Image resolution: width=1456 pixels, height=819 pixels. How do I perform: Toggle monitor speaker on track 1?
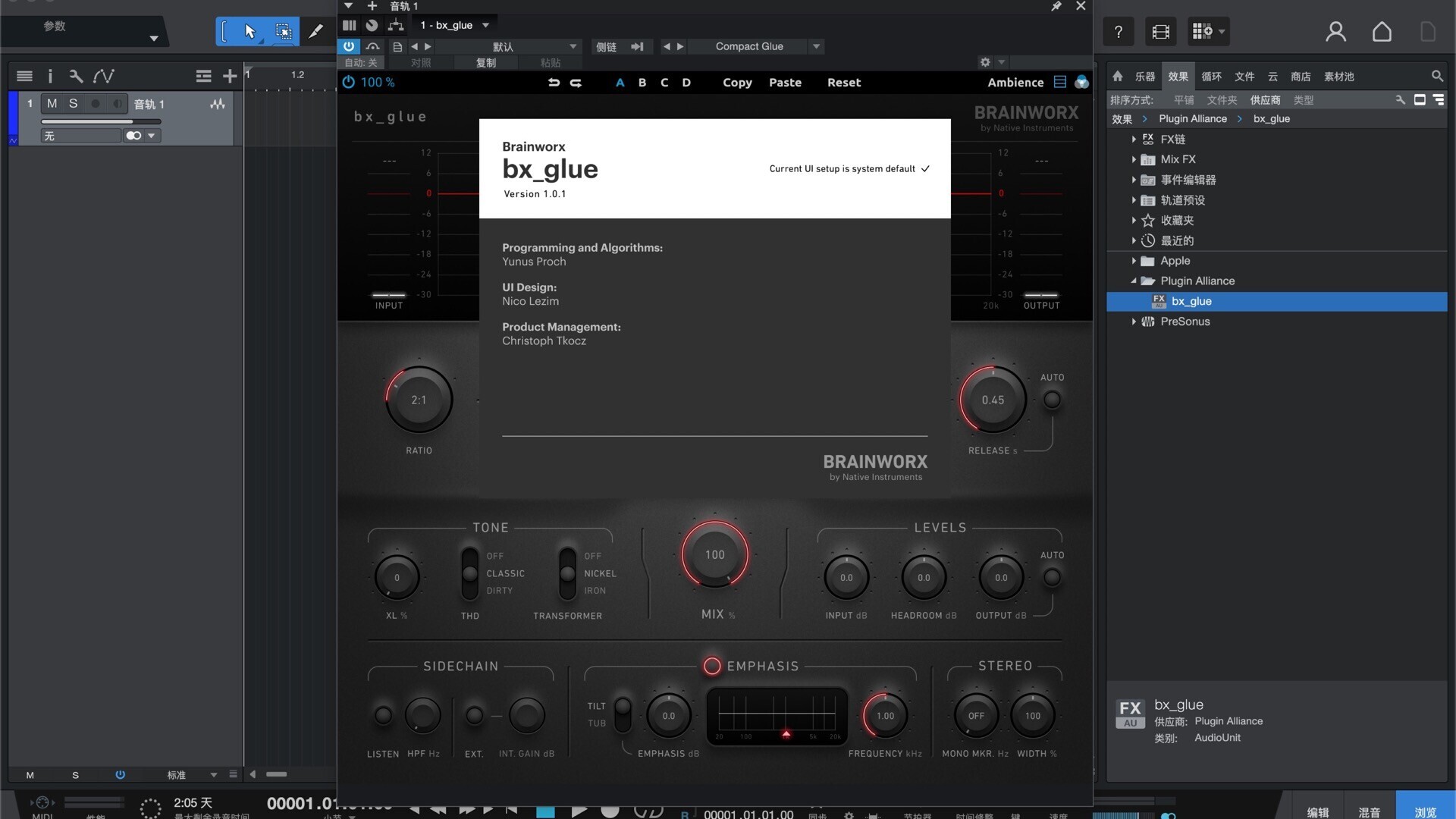coord(118,104)
